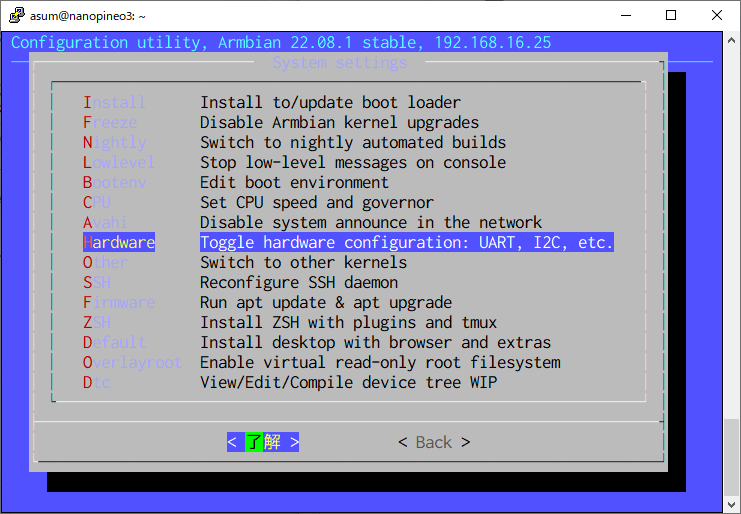Select the CPU menu entry

pos(96,202)
